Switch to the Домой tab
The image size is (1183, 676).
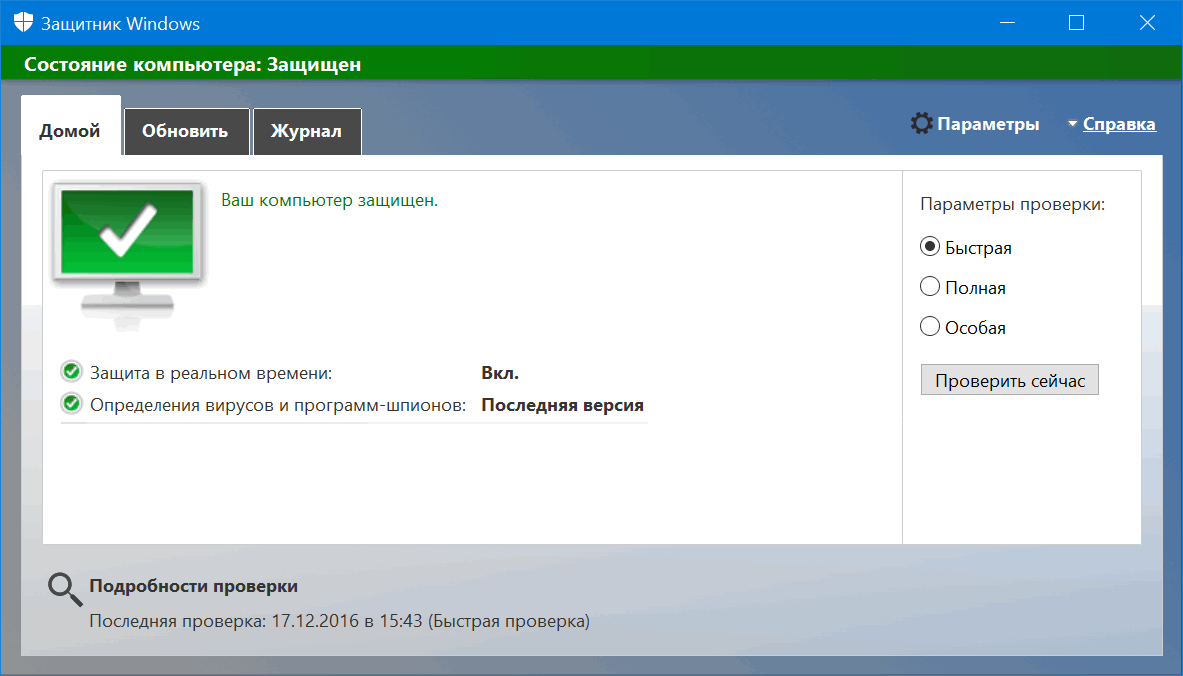point(70,131)
